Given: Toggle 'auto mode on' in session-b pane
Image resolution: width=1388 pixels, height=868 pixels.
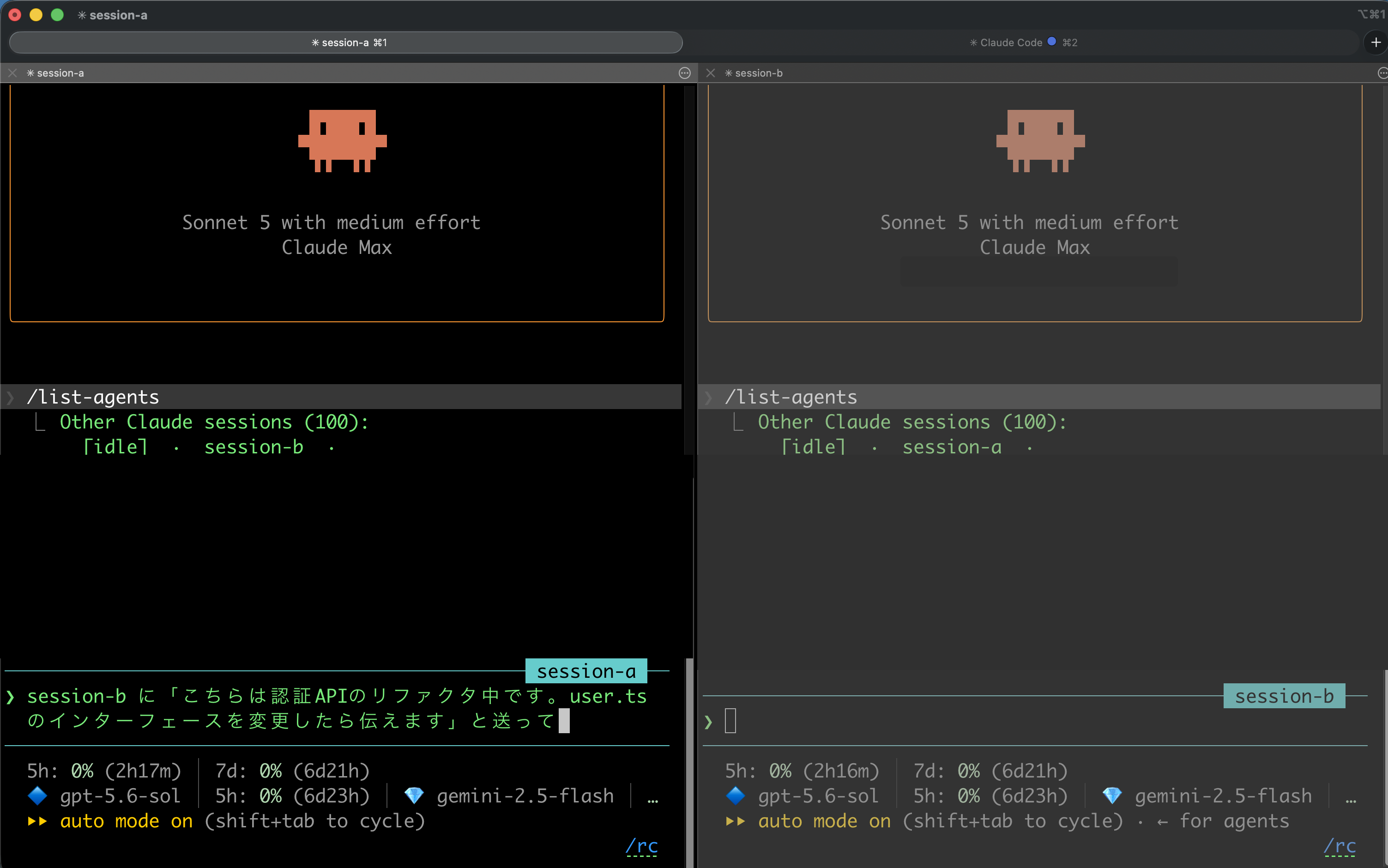Looking at the screenshot, I should click(x=824, y=821).
